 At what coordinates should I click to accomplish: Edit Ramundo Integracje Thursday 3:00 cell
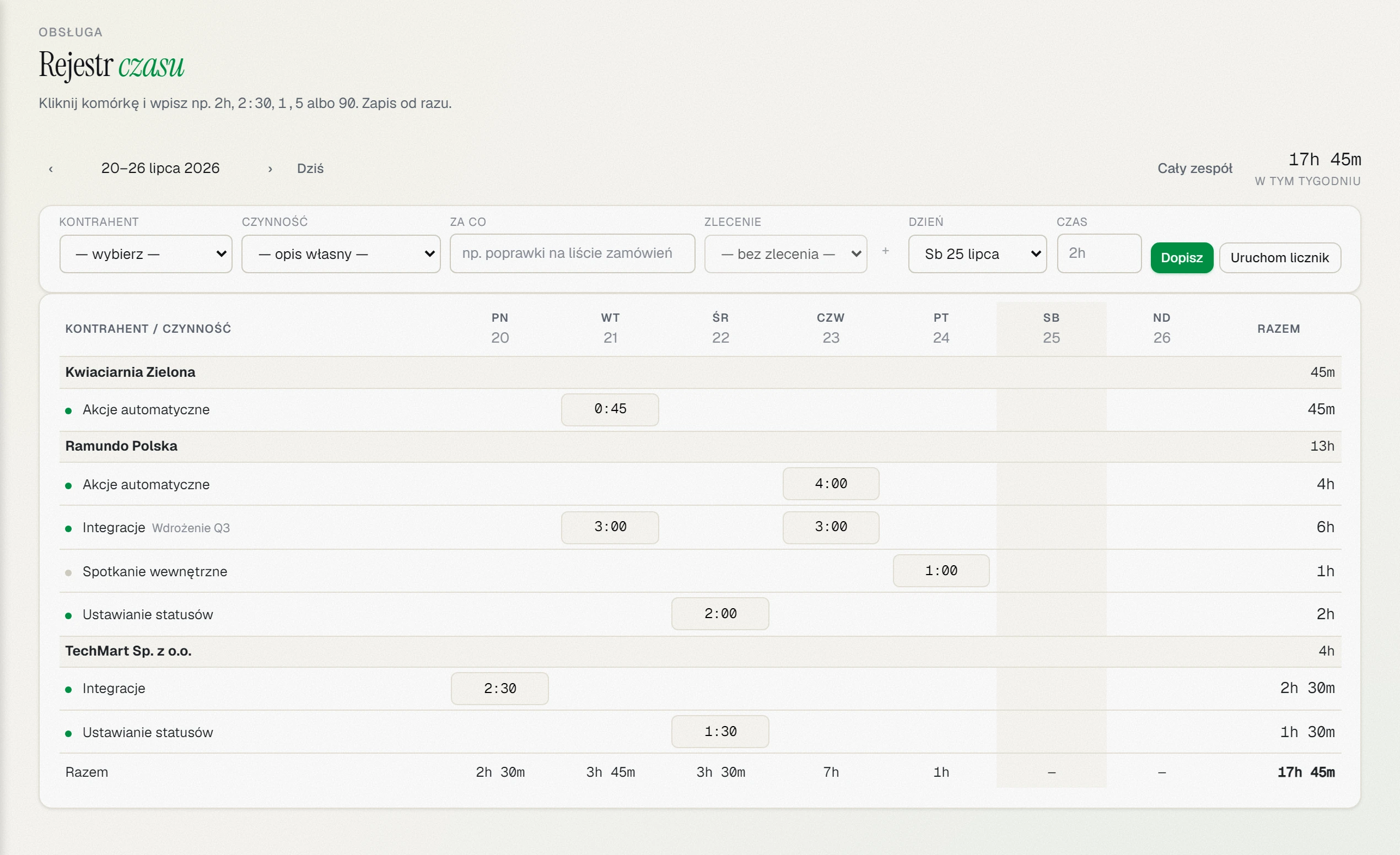click(831, 527)
